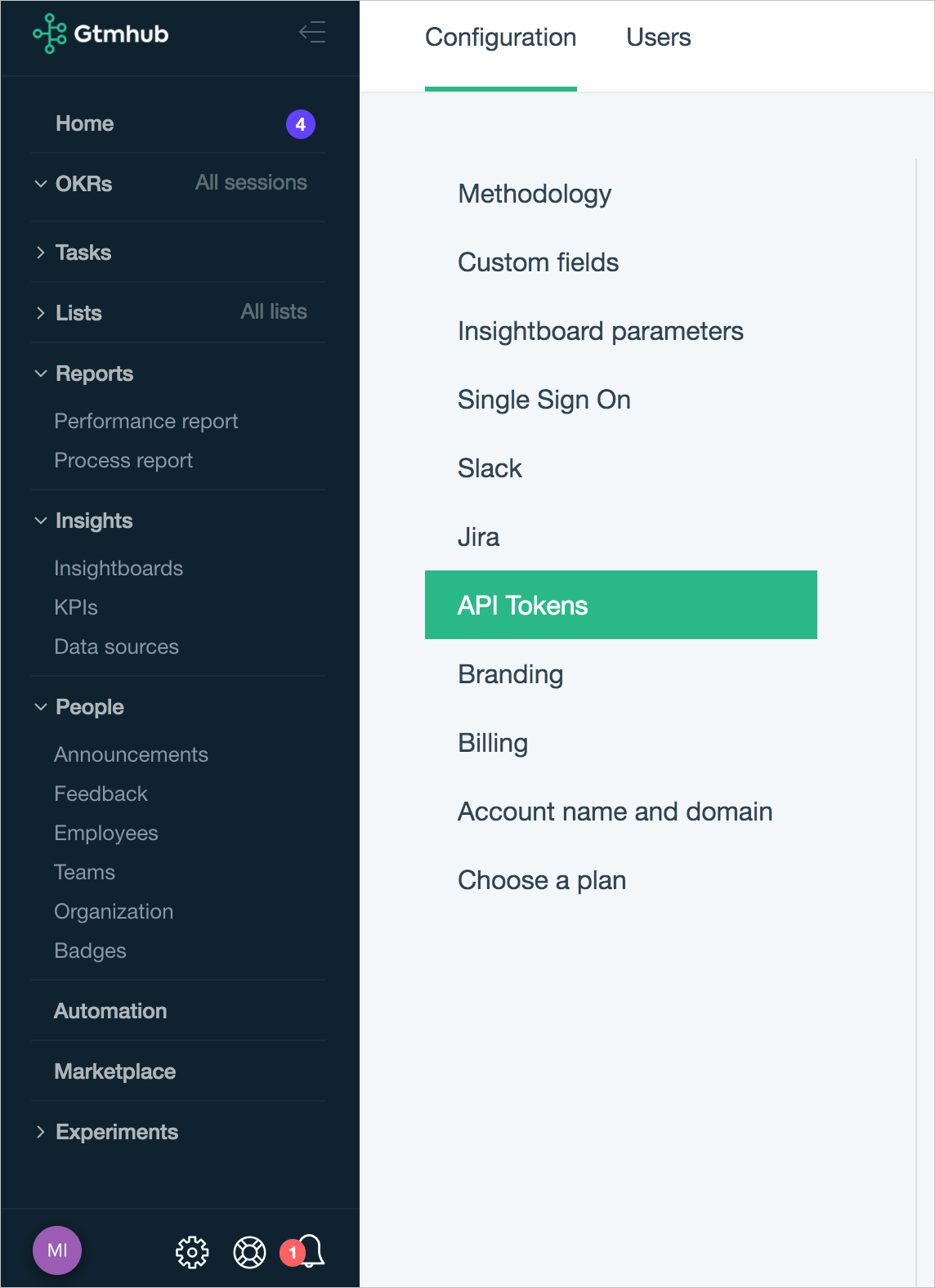Open settings gear icon
Image resolution: width=935 pixels, height=1288 pixels.
coord(192,1252)
